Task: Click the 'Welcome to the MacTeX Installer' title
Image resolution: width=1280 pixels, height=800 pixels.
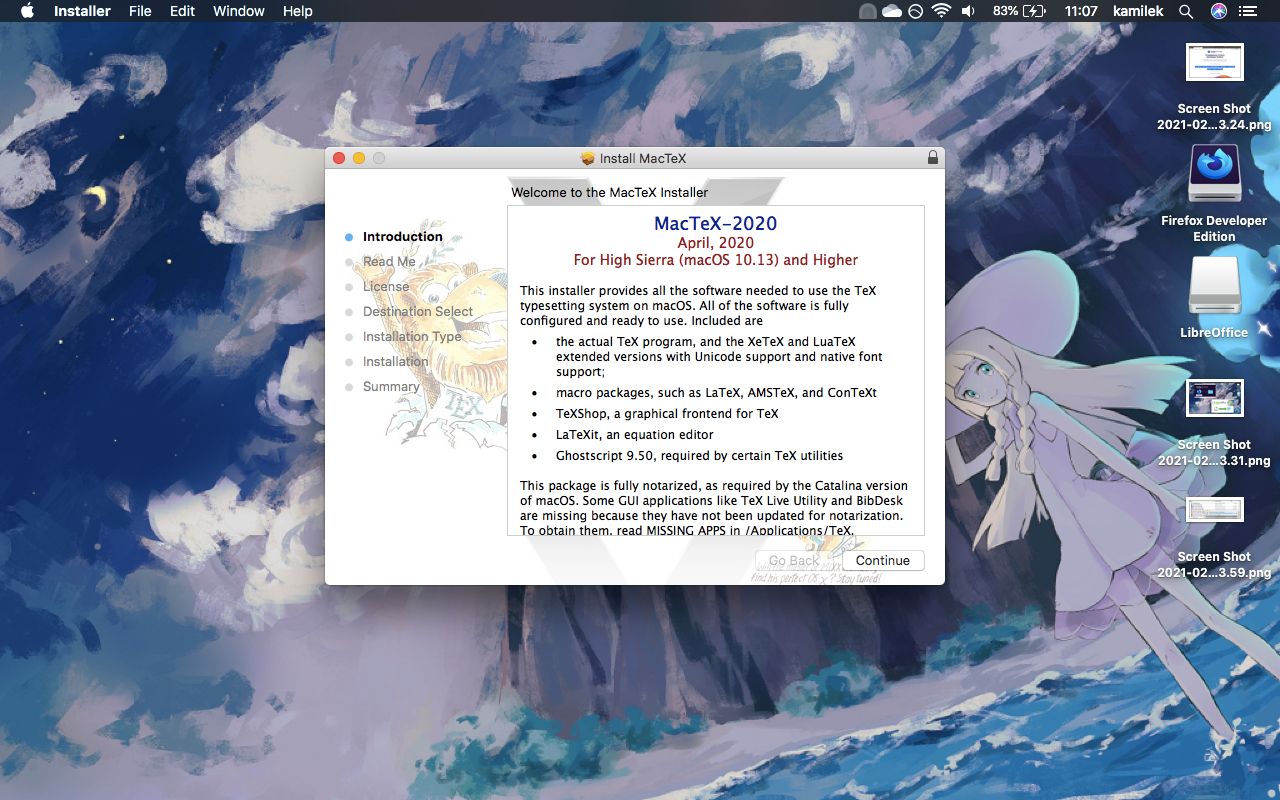Action: coord(609,192)
